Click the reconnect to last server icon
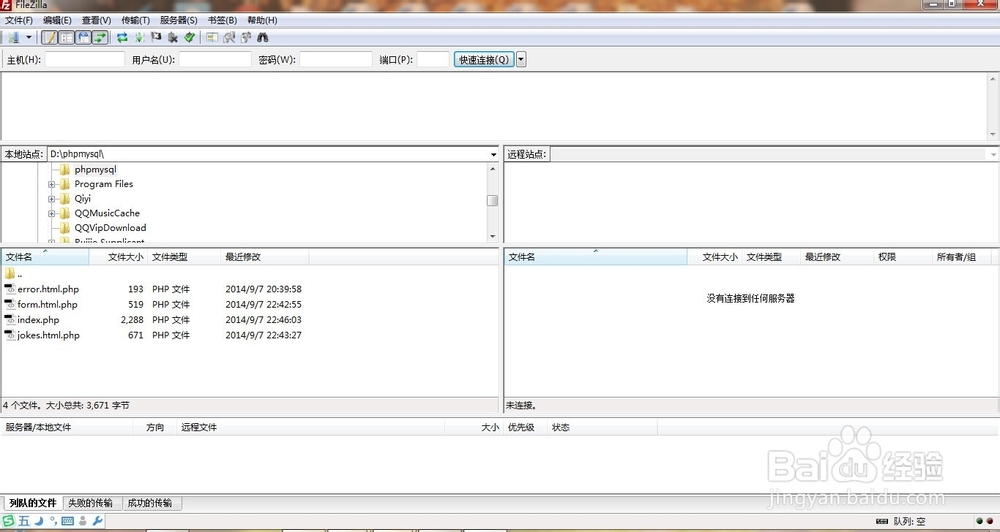Viewport: 1000px width, 532px height. pos(189,38)
